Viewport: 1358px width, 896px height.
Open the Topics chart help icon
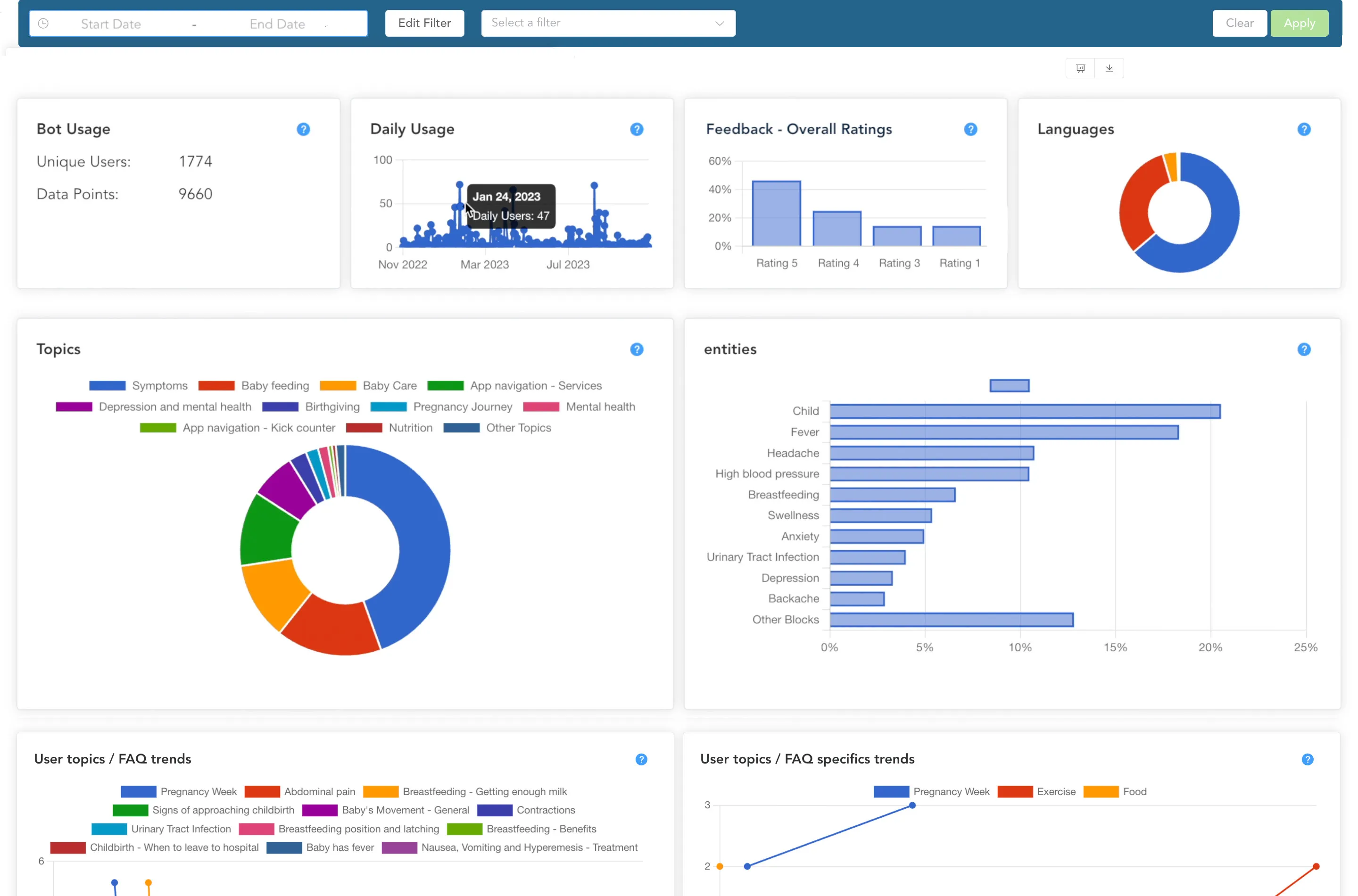[x=637, y=349]
